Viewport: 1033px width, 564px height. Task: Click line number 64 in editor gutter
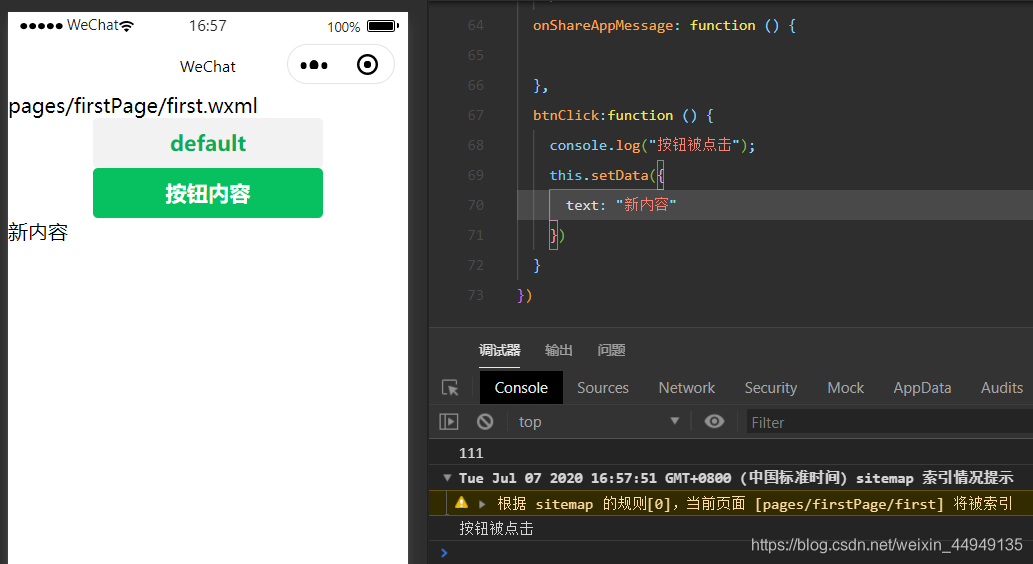[475, 26]
